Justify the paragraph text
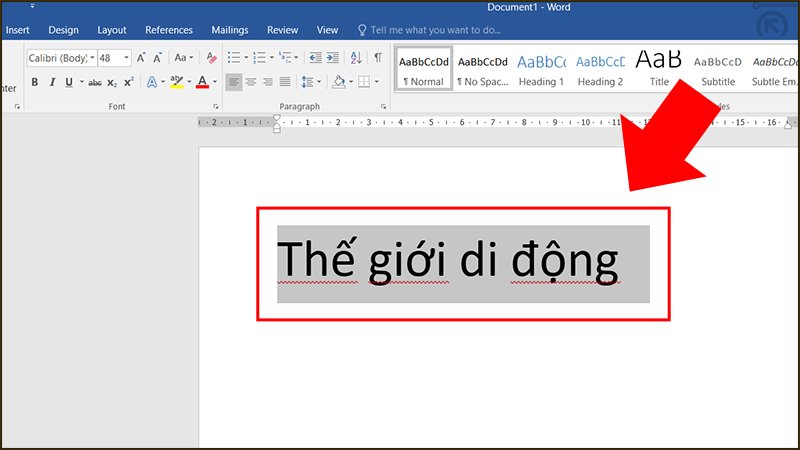This screenshot has width=800, height=450. tap(285, 82)
